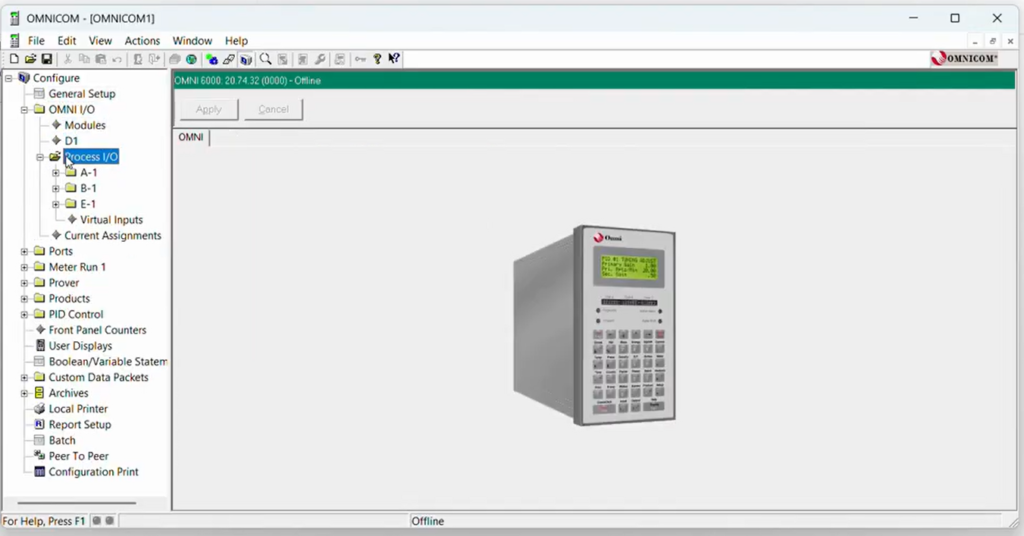This screenshot has height=536, width=1024.
Task: Click the Save floppy disk icon
Action: [46, 59]
